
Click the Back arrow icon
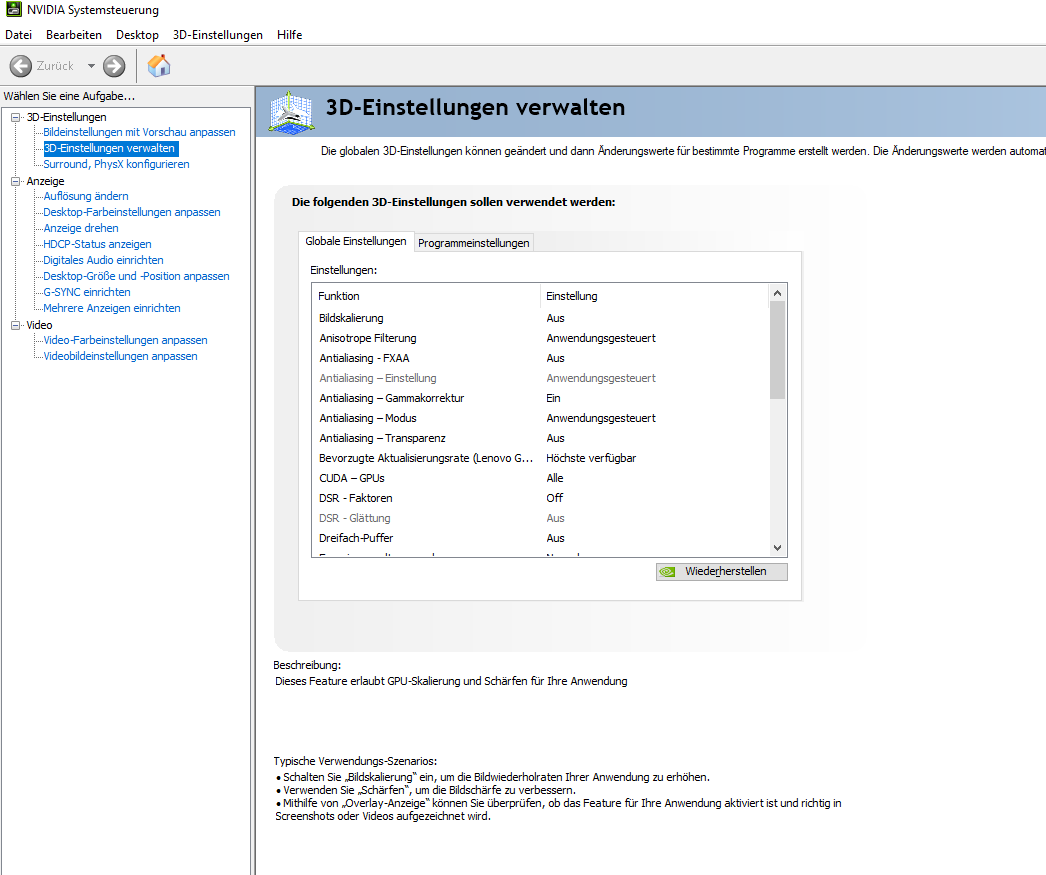[21, 66]
